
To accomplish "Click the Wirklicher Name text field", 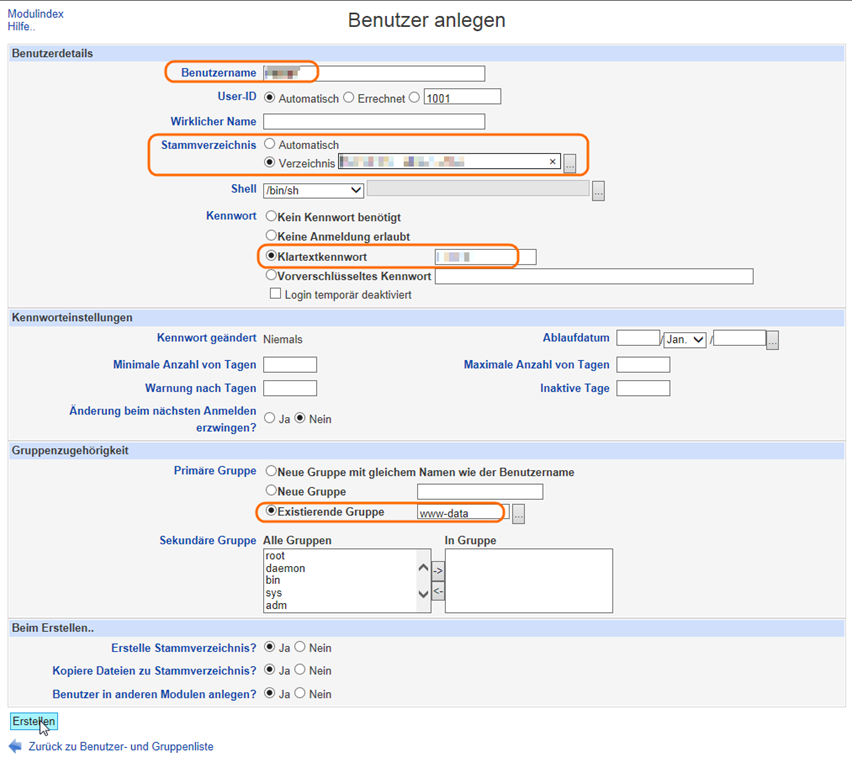I will [373, 121].
